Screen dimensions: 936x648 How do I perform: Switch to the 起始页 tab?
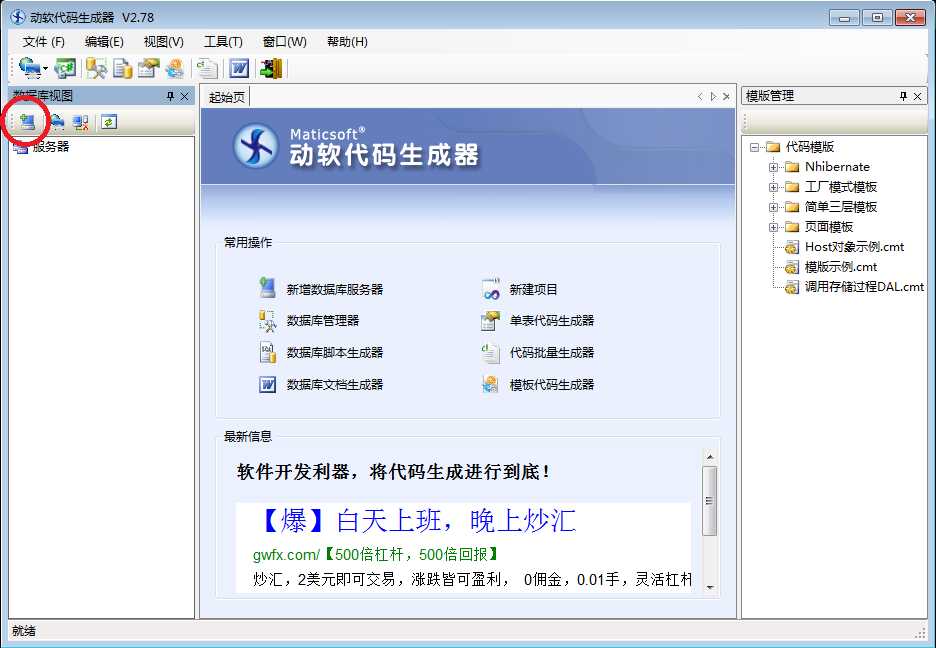click(227, 97)
